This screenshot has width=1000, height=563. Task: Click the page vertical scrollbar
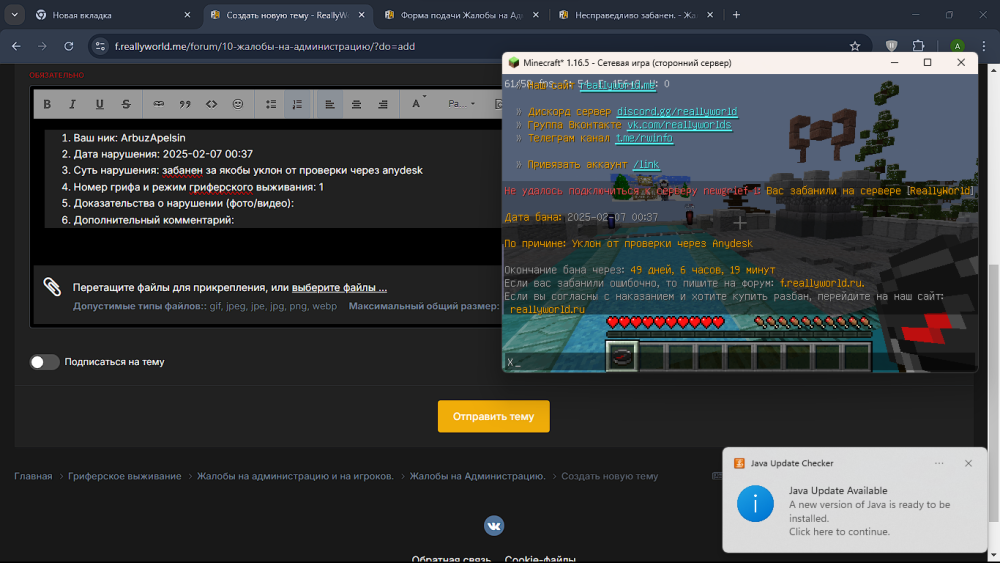click(994, 392)
